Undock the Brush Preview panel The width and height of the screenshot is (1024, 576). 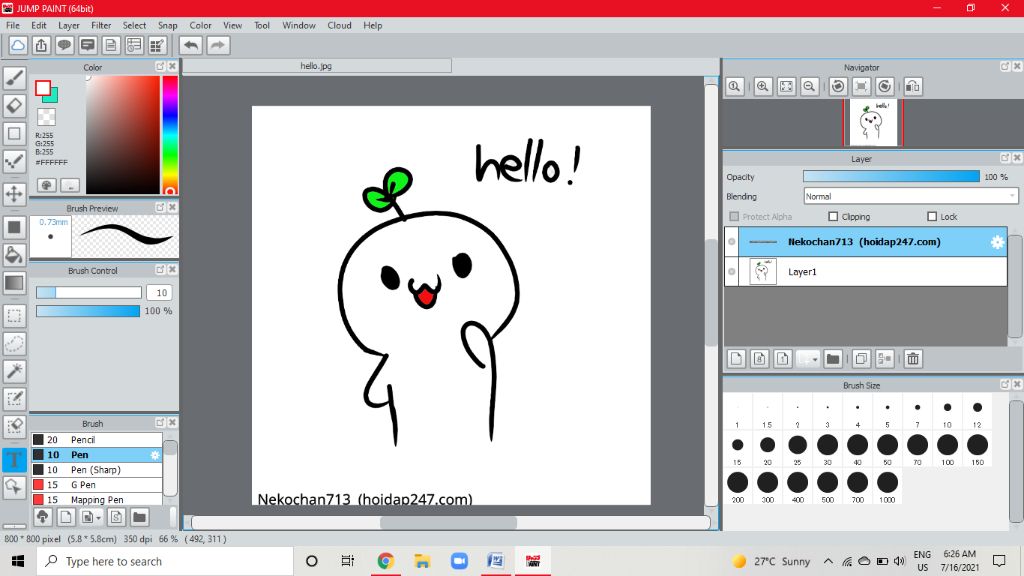(160, 207)
